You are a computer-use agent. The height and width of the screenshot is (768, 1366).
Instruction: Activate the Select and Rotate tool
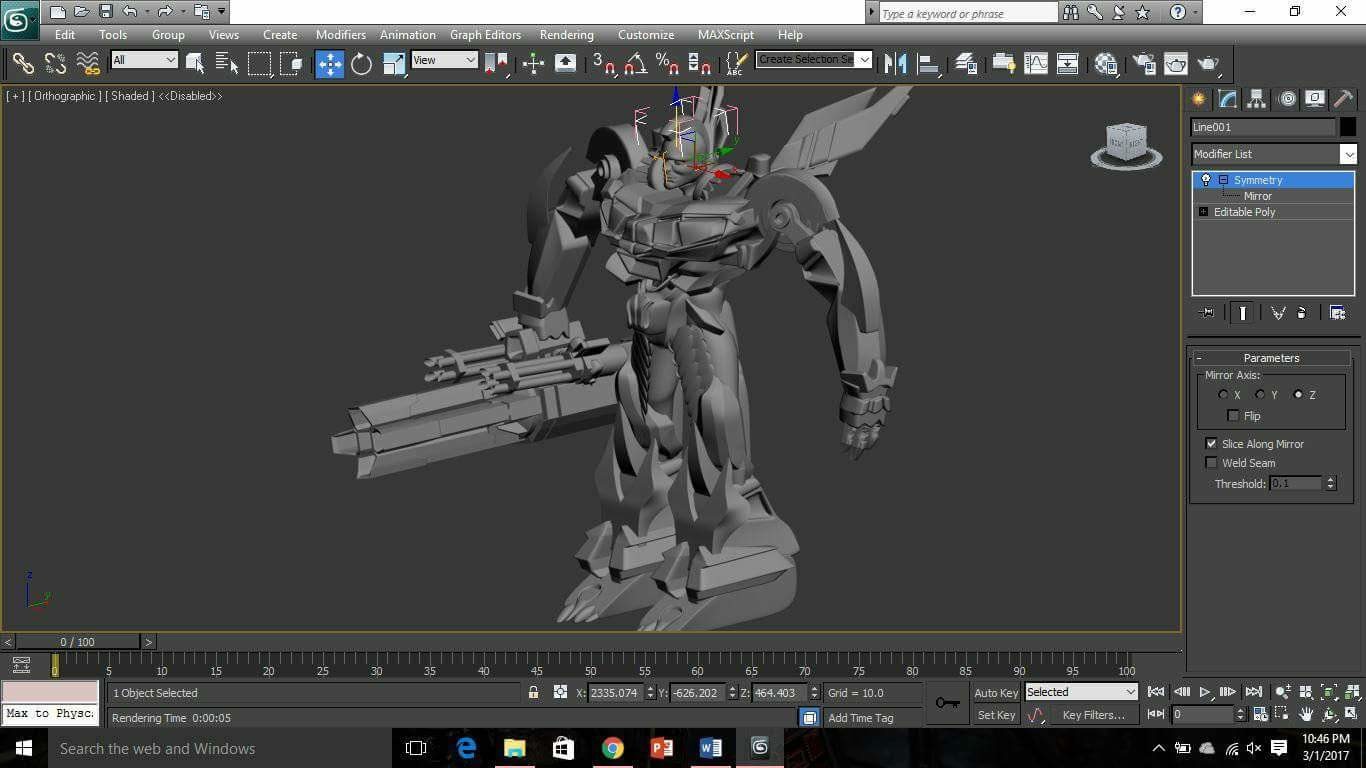[361, 63]
